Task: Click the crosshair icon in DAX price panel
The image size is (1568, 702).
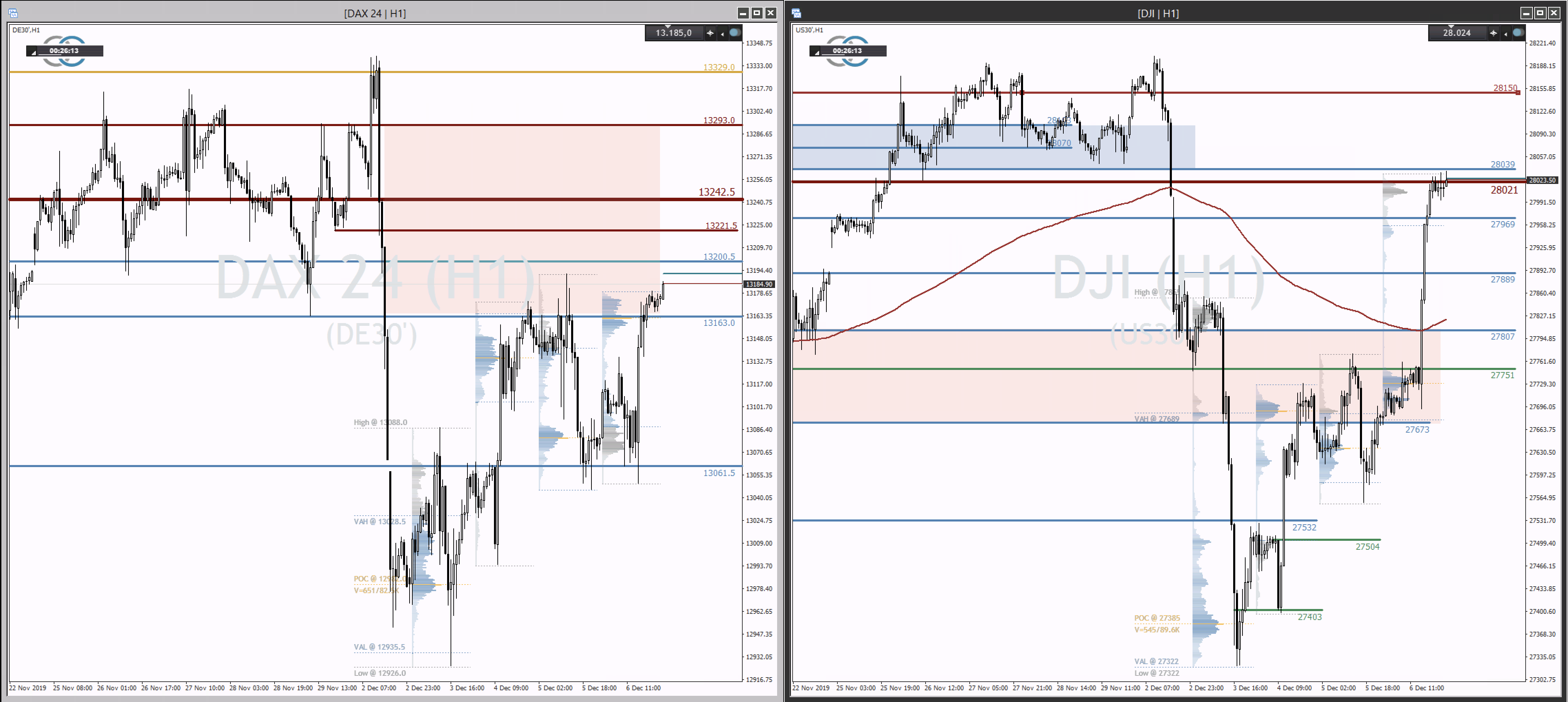Action: tap(710, 33)
